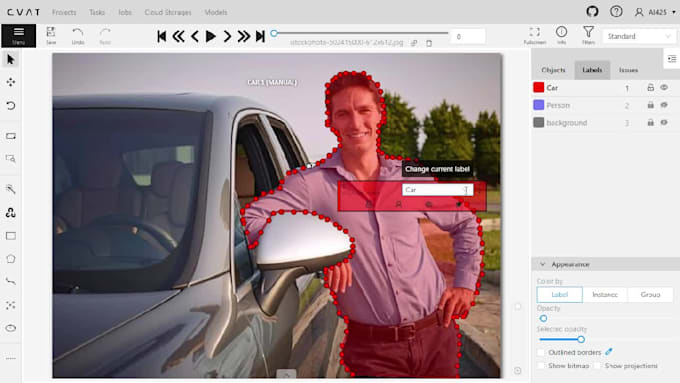Open the Jobs menu
The width and height of the screenshot is (680, 383).
(125, 12)
